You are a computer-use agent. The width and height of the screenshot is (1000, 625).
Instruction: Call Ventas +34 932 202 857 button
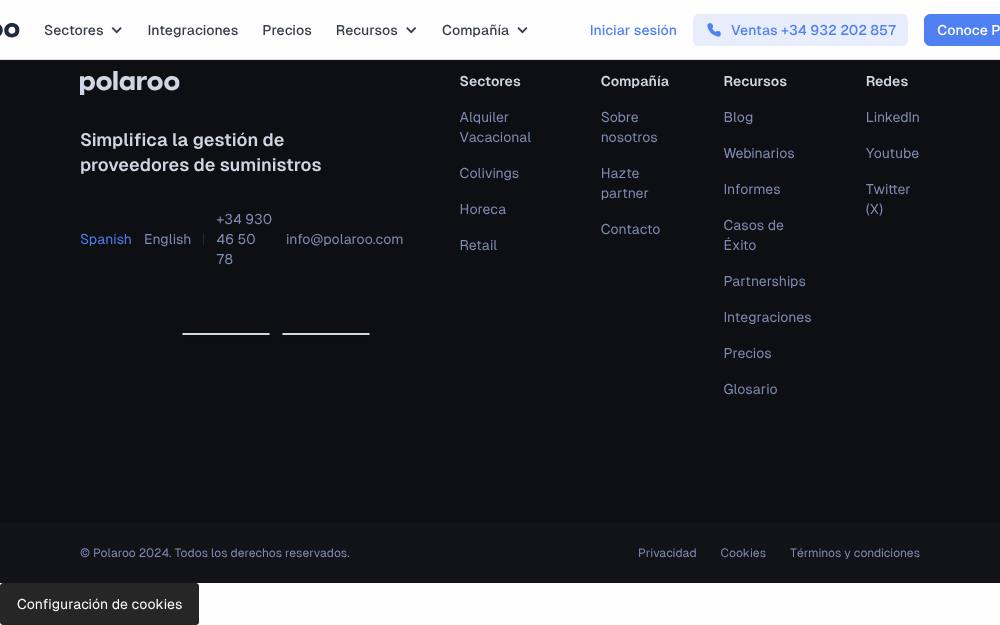[x=800, y=30]
